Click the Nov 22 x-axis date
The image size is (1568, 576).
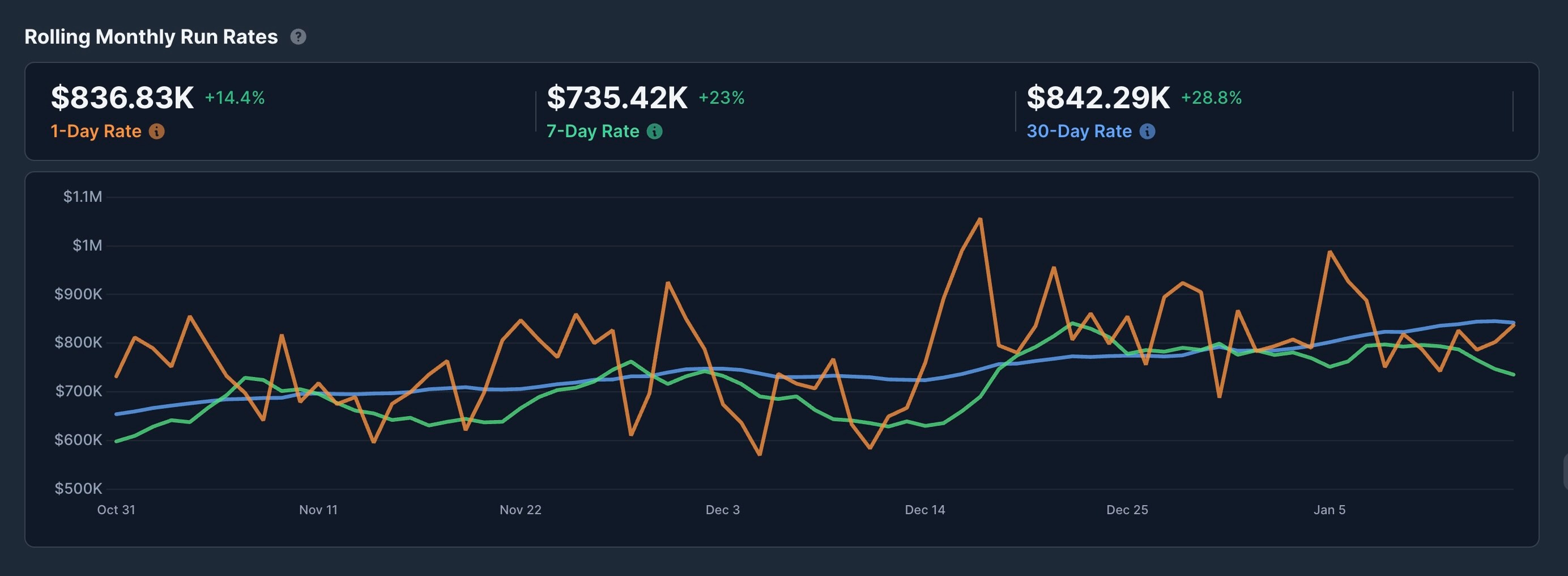521,510
